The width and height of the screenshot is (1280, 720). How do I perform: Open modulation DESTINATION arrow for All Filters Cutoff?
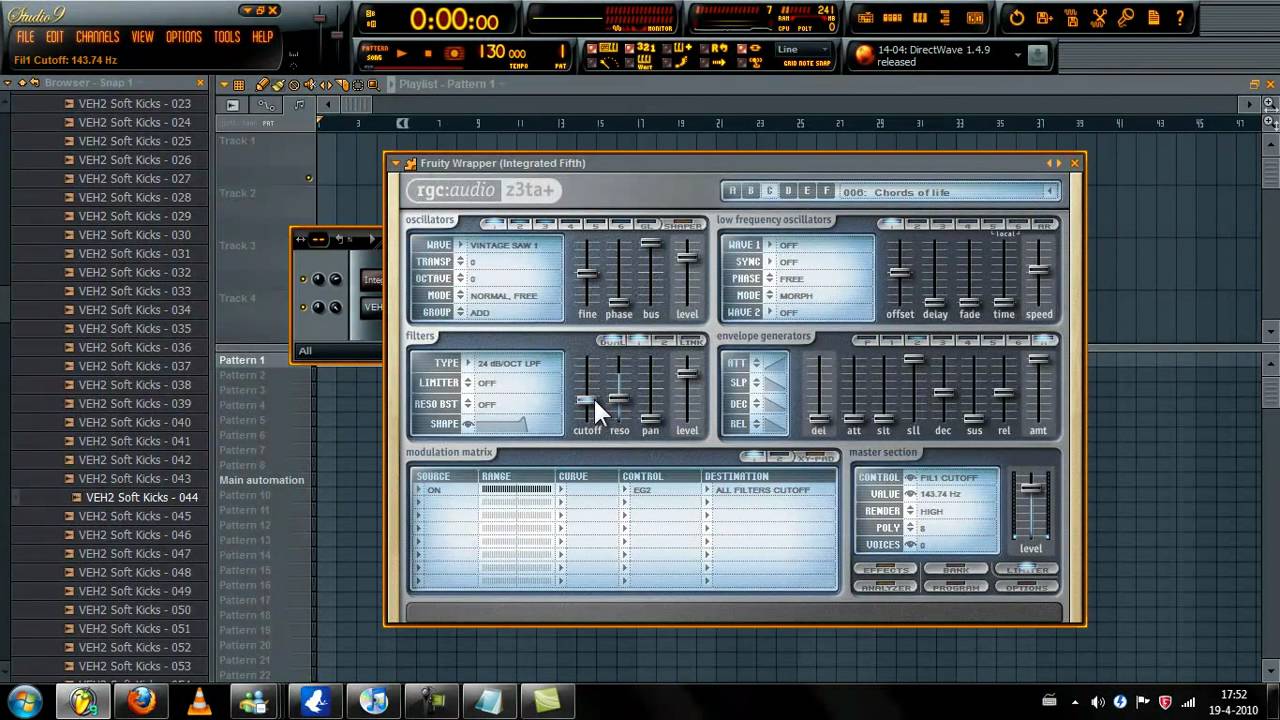pyautogui.click(x=708, y=490)
